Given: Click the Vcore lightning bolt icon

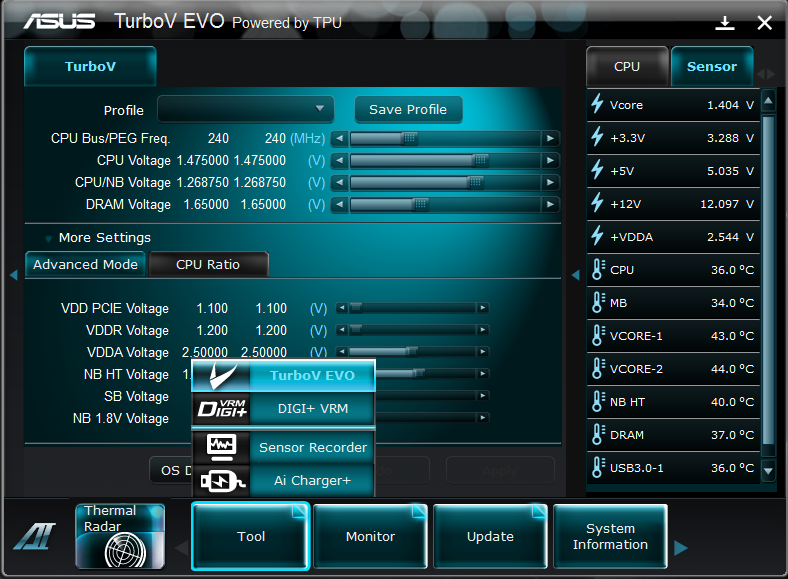Looking at the screenshot, I should click(597, 104).
